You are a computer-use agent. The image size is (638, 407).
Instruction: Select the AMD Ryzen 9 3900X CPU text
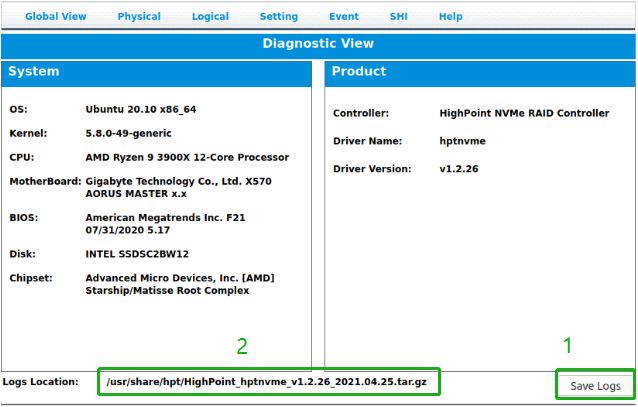coord(187,158)
